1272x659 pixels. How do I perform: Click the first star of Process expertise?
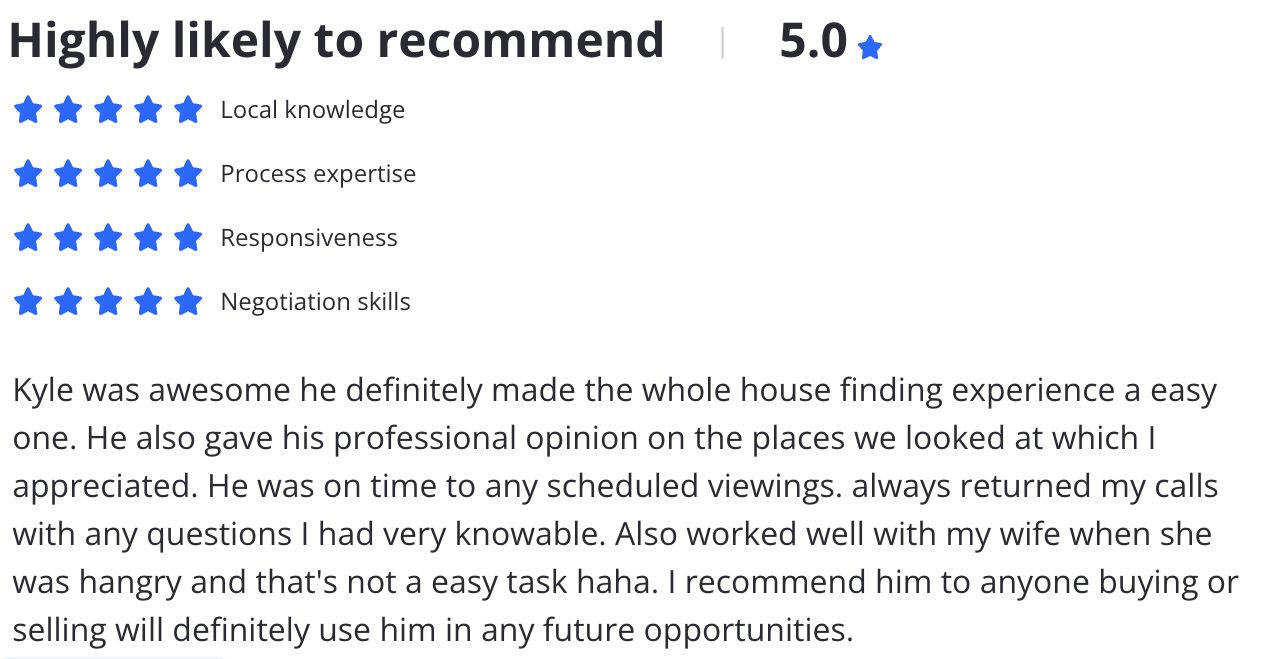click(x=28, y=174)
